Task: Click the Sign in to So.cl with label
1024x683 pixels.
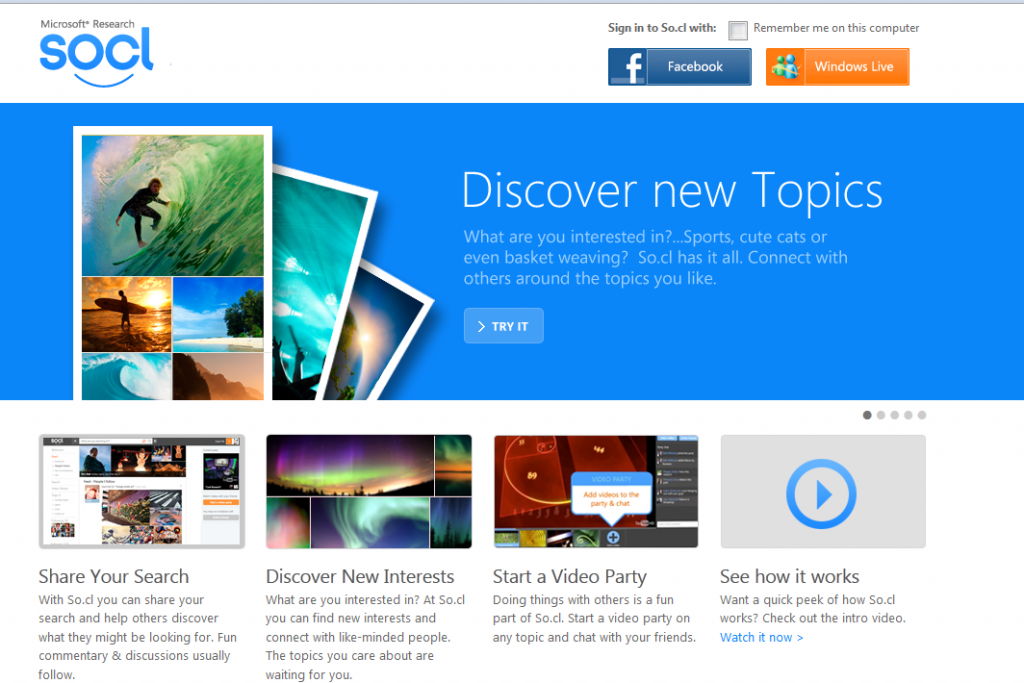Action: coord(662,28)
